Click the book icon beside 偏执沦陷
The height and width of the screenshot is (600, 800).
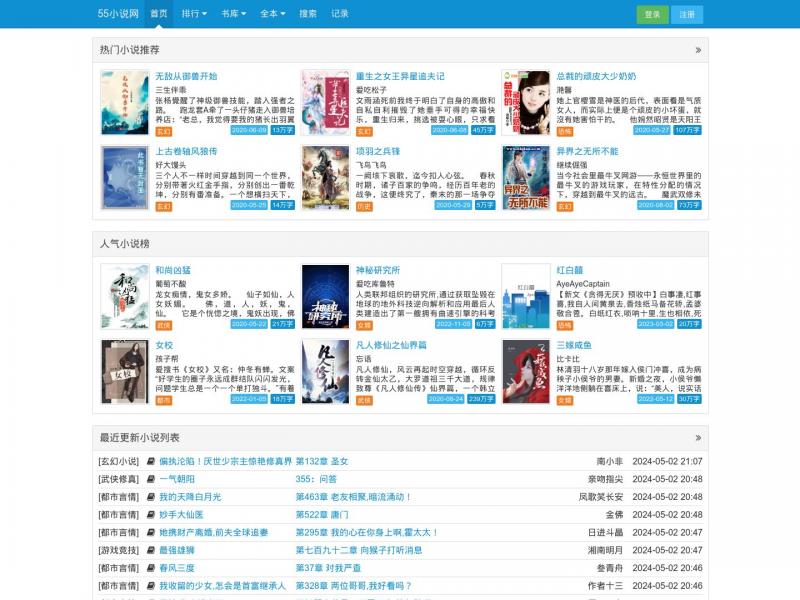tap(151, 461)
